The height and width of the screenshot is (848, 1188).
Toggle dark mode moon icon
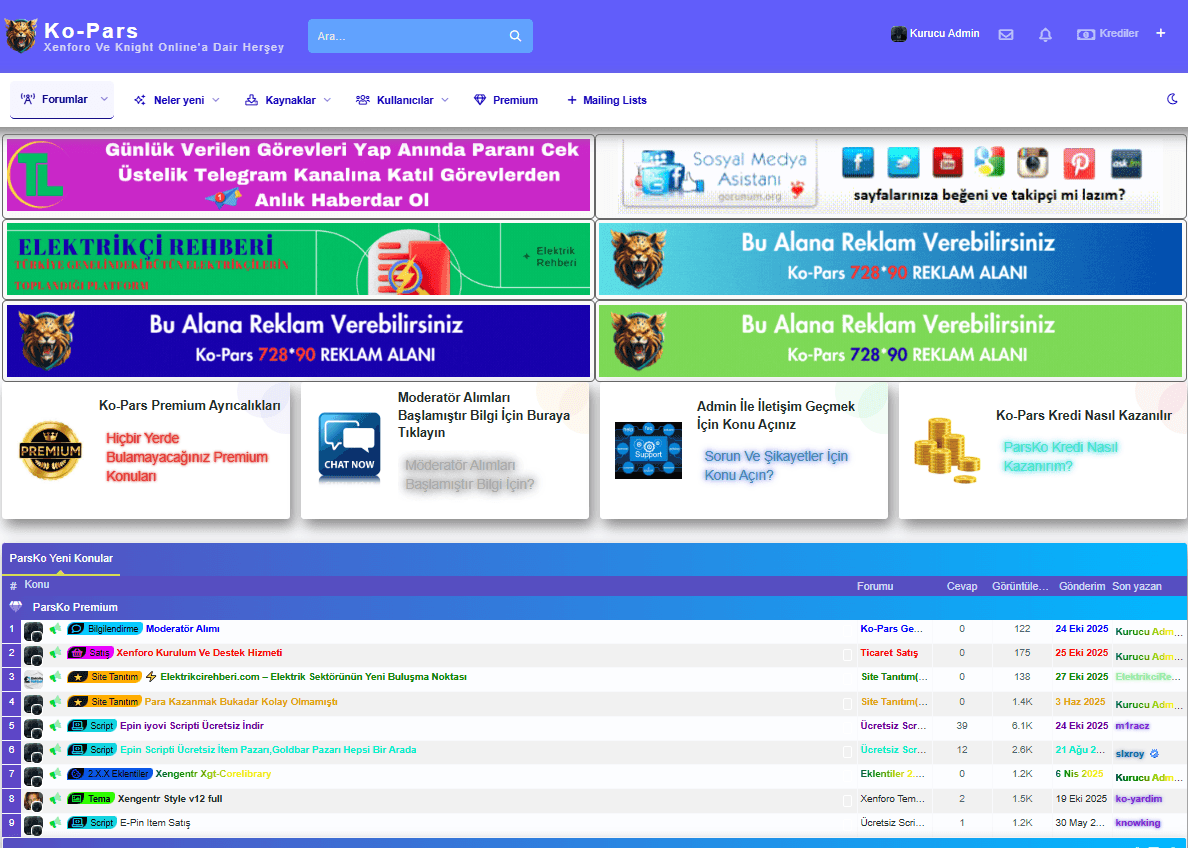click(x=1172, y=99)
